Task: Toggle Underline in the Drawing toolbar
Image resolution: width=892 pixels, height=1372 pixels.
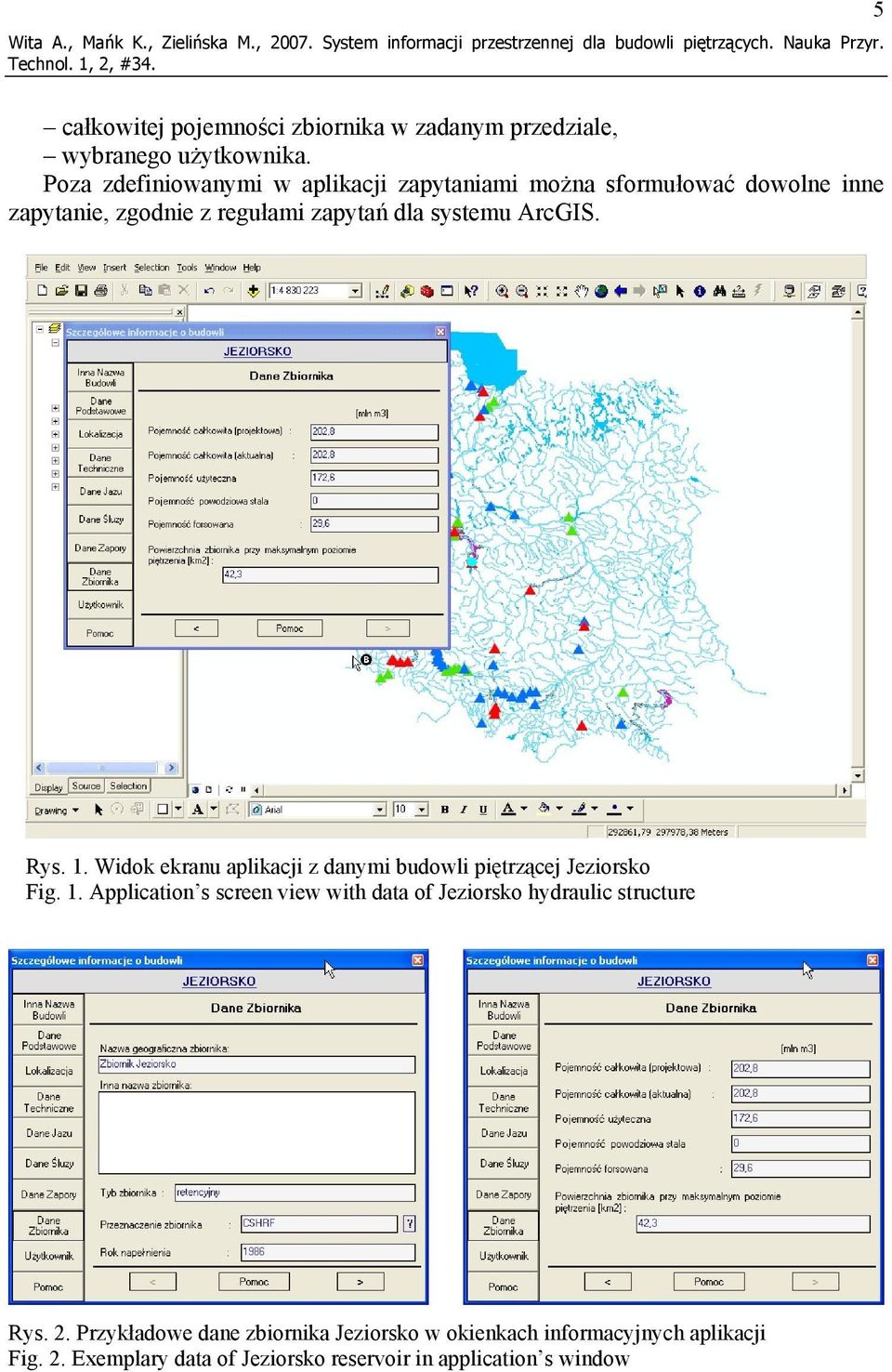Action: (483, 810)
